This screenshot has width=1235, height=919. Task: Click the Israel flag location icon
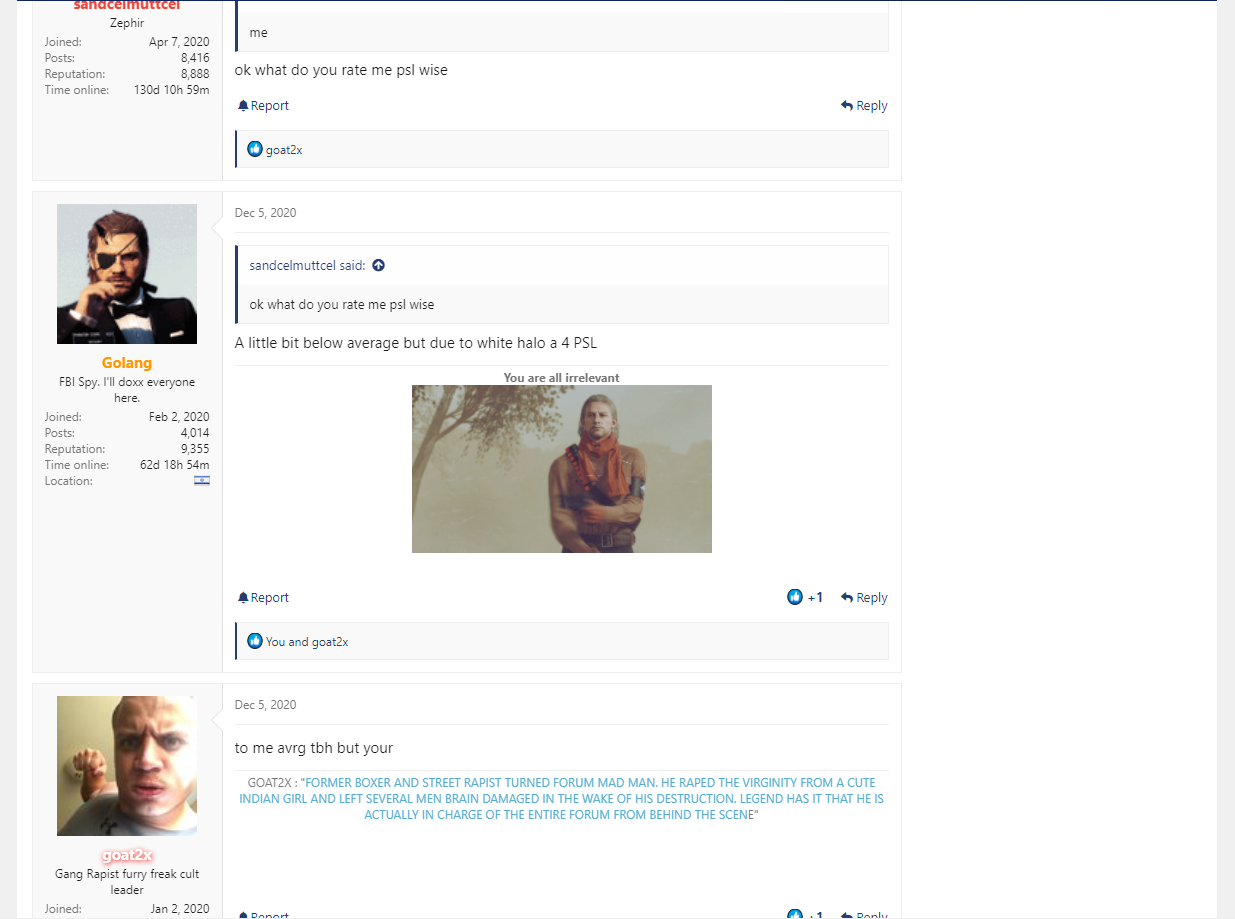(202, 481)
